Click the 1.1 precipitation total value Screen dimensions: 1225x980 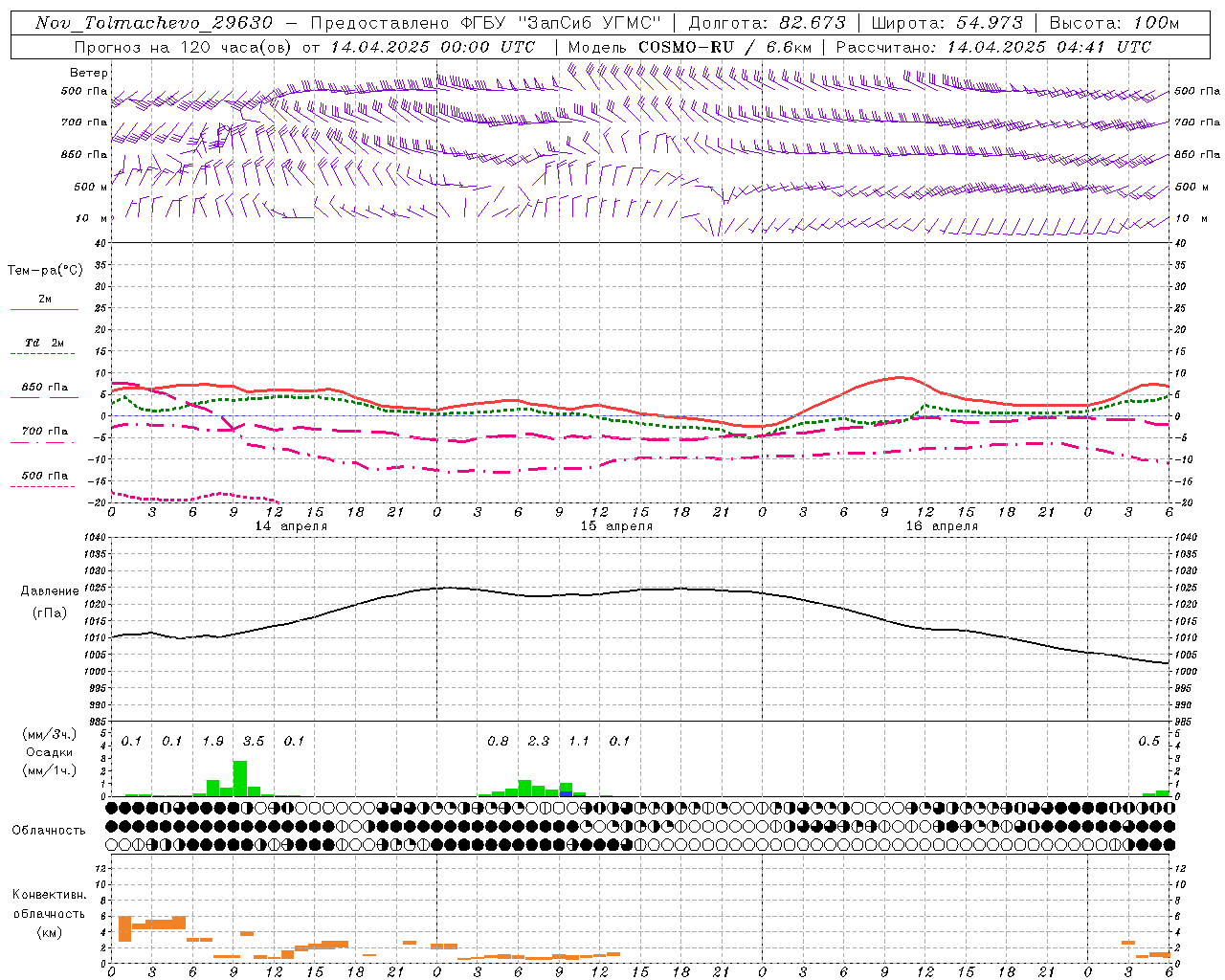click(579, 742)
